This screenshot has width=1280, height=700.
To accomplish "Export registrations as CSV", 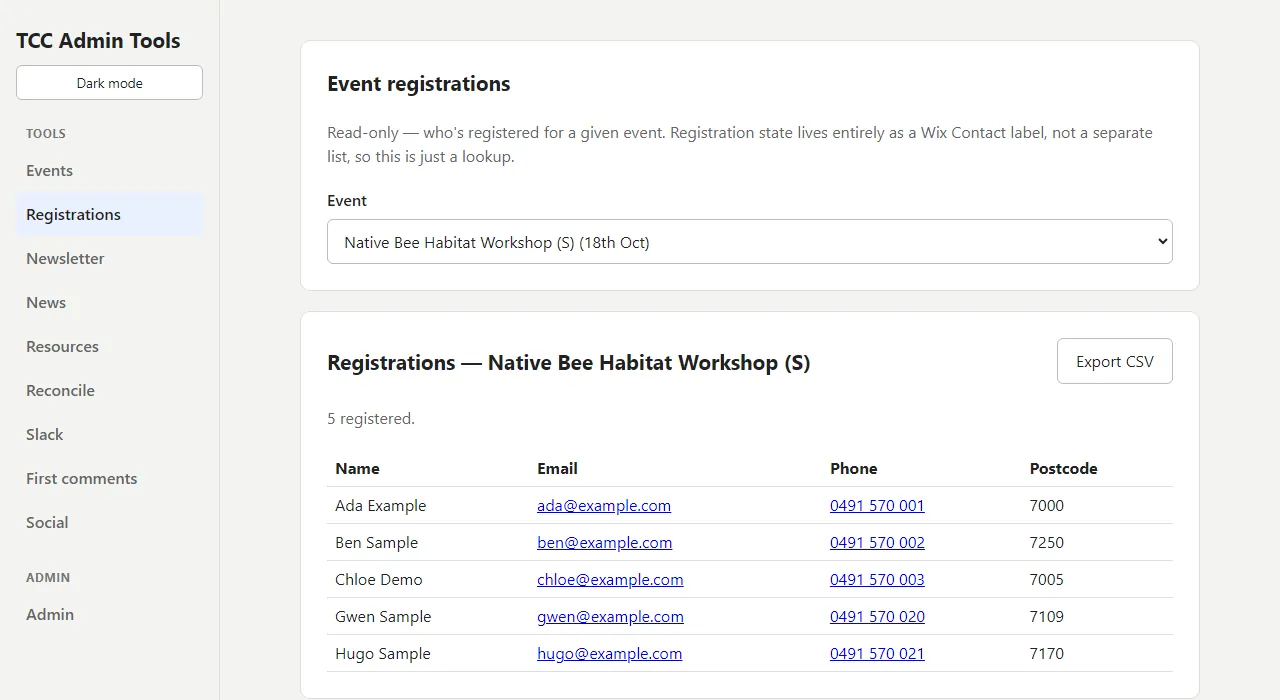I will click(x=1115, y=362).
